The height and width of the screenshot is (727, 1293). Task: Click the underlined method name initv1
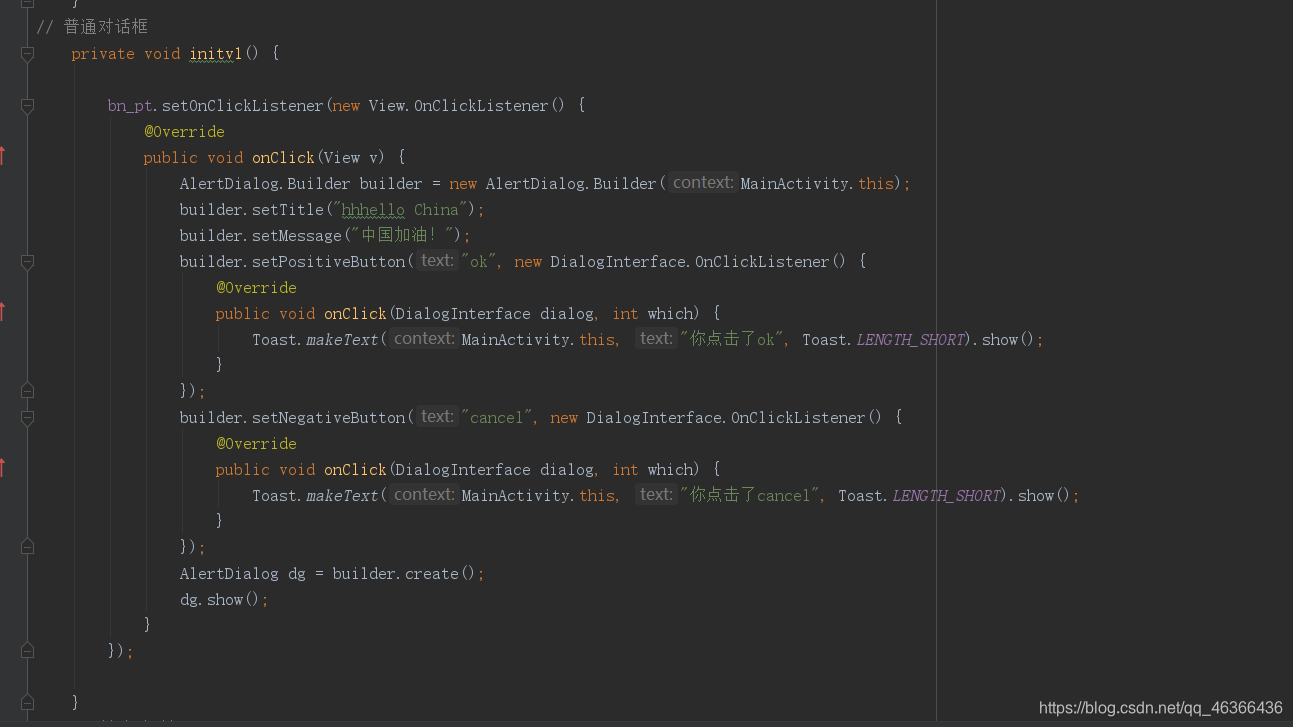tap(215, 54)
